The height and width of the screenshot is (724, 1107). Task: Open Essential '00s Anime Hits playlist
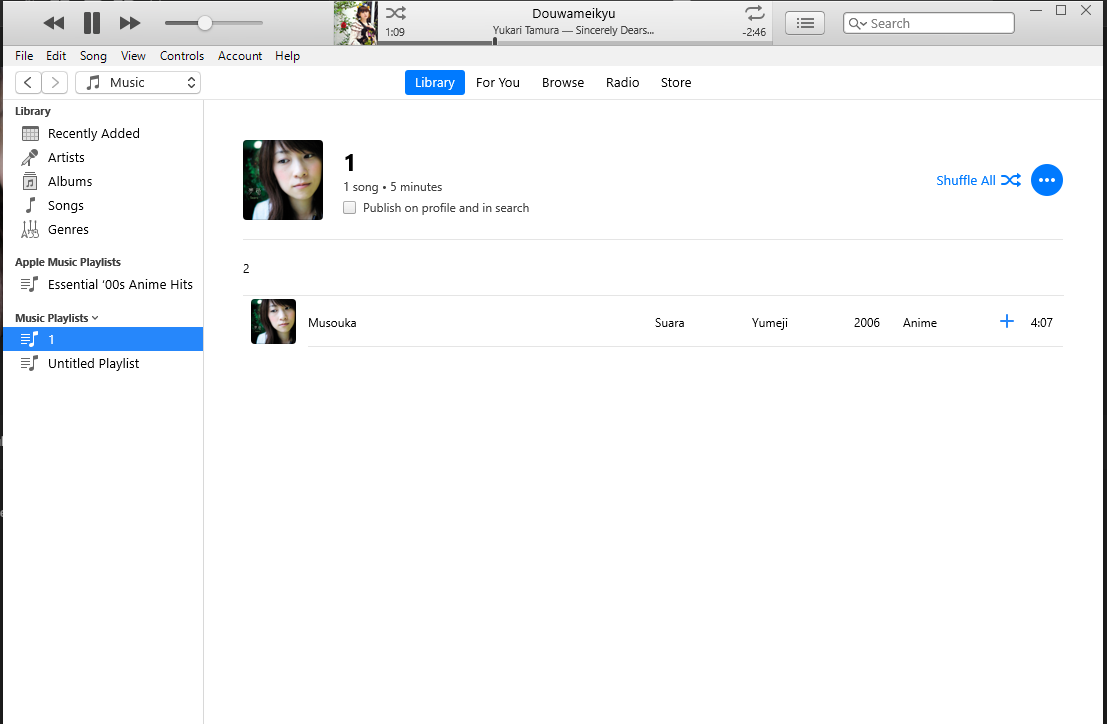[x=102, y=284]
